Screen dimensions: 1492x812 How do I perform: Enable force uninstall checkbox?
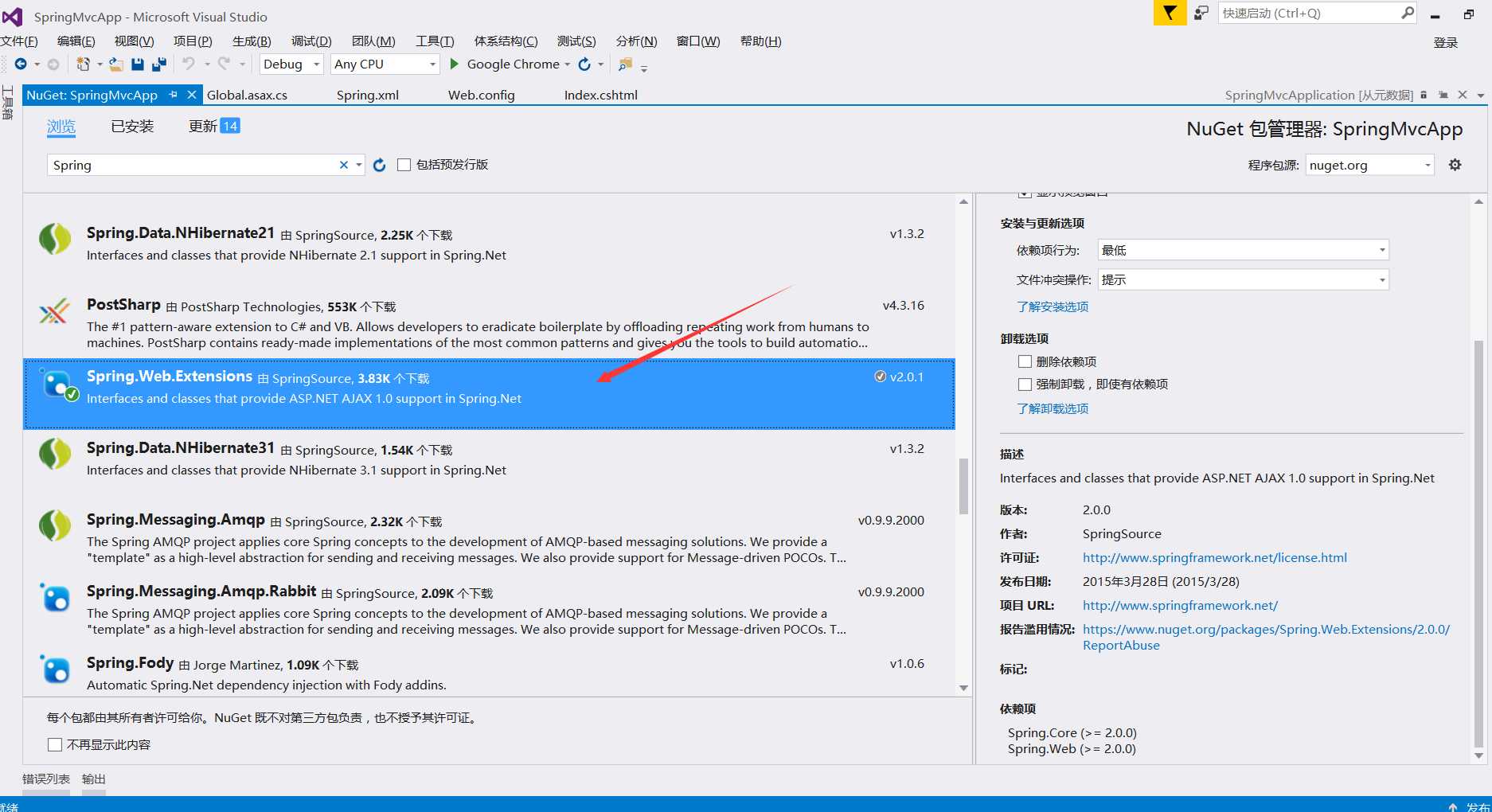(x=1025, y=384)
